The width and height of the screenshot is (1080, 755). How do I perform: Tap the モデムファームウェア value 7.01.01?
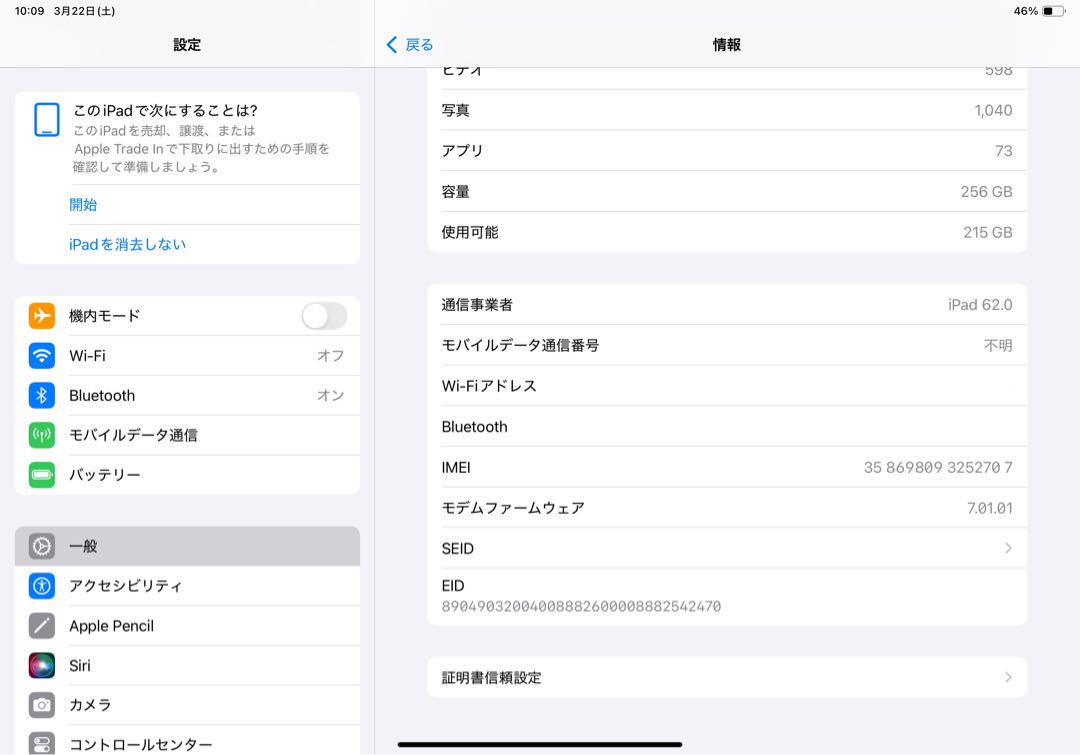[990, 508]
